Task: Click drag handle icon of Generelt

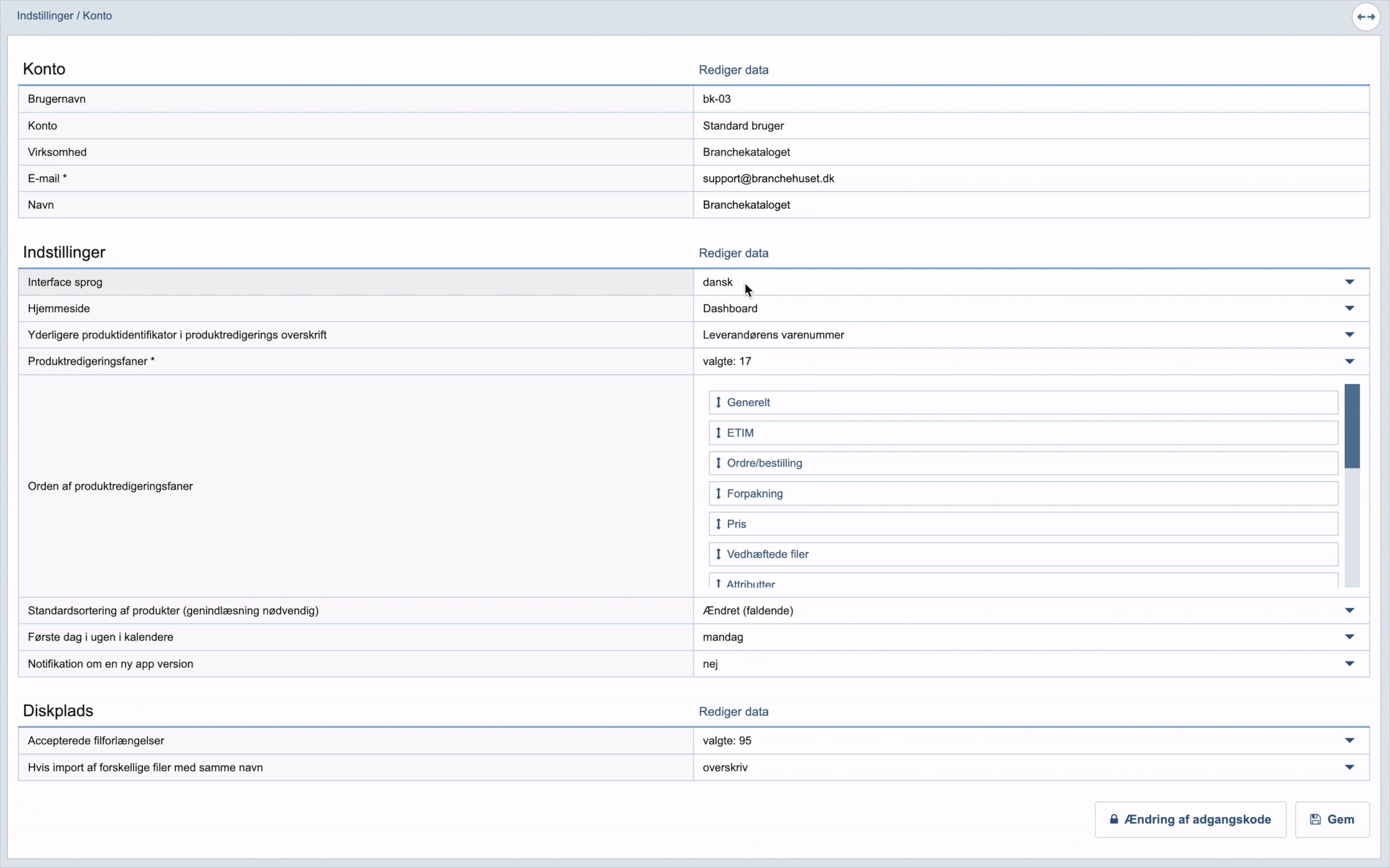Action: [718, 403]
